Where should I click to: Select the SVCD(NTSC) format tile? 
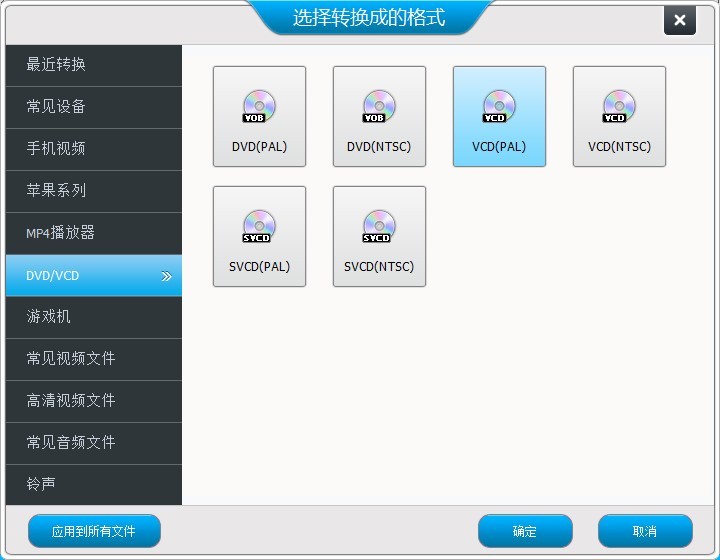coord(379,236)
